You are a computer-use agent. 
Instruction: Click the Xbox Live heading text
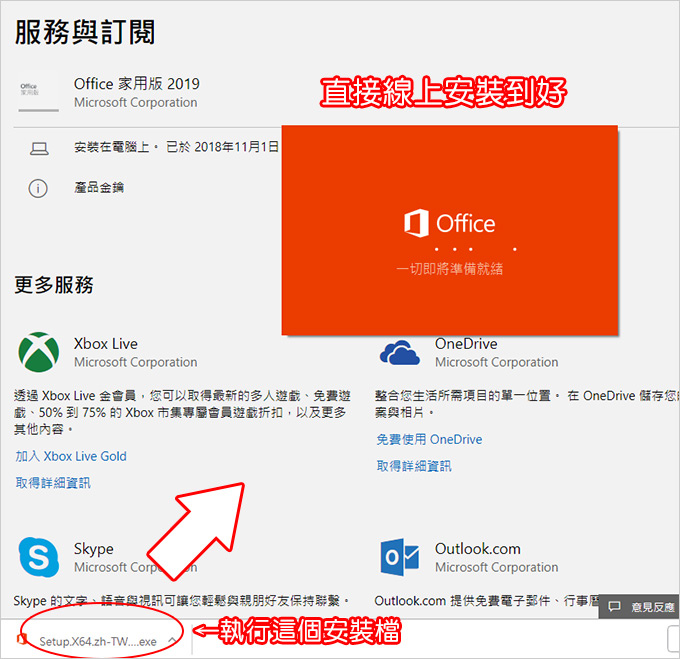[106, 344]
